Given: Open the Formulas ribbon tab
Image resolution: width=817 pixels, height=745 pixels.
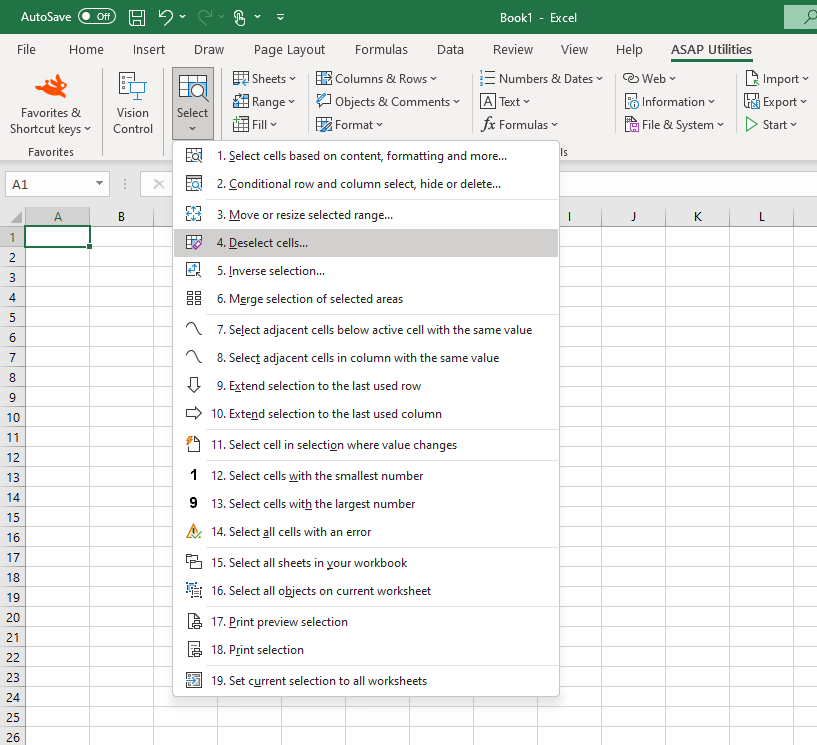Looking at the screenshot, I should (x=381, y=50).
